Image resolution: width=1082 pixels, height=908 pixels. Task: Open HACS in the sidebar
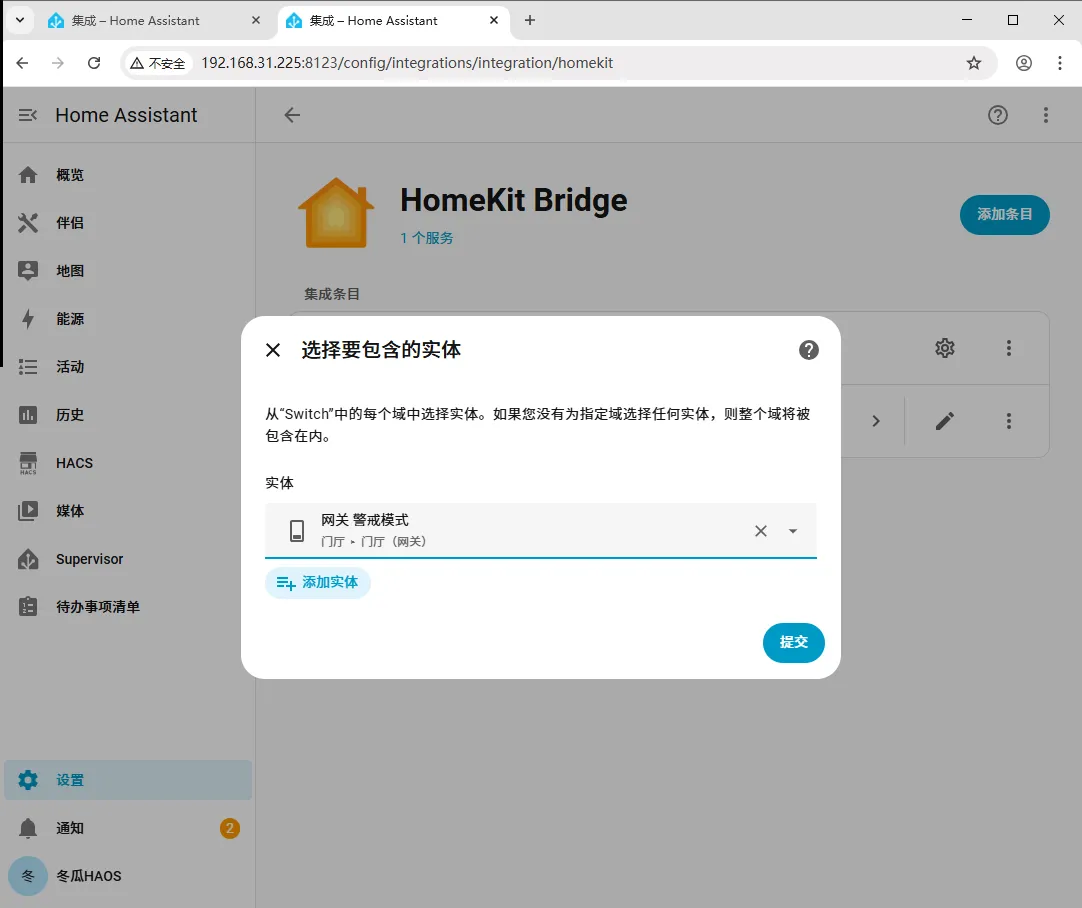pyautogui.click(x=128, y=463)
